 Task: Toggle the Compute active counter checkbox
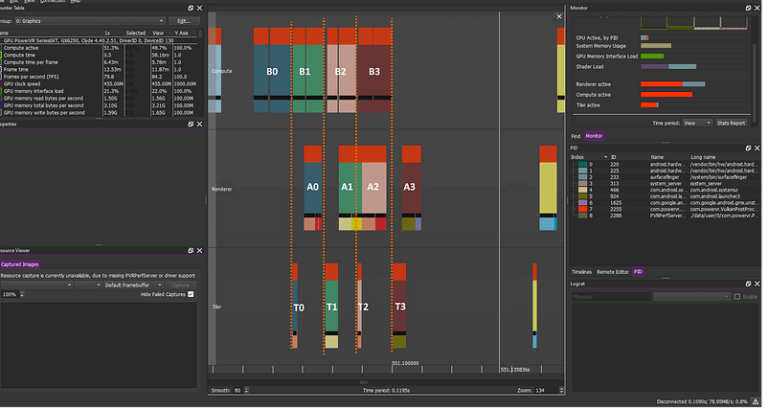[x=1, y=48]
